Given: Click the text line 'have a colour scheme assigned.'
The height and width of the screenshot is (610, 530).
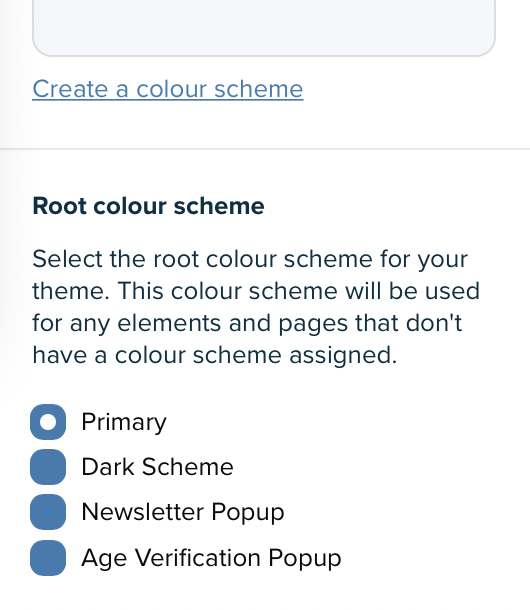Looking at the screenshot, I should [214, 355].
